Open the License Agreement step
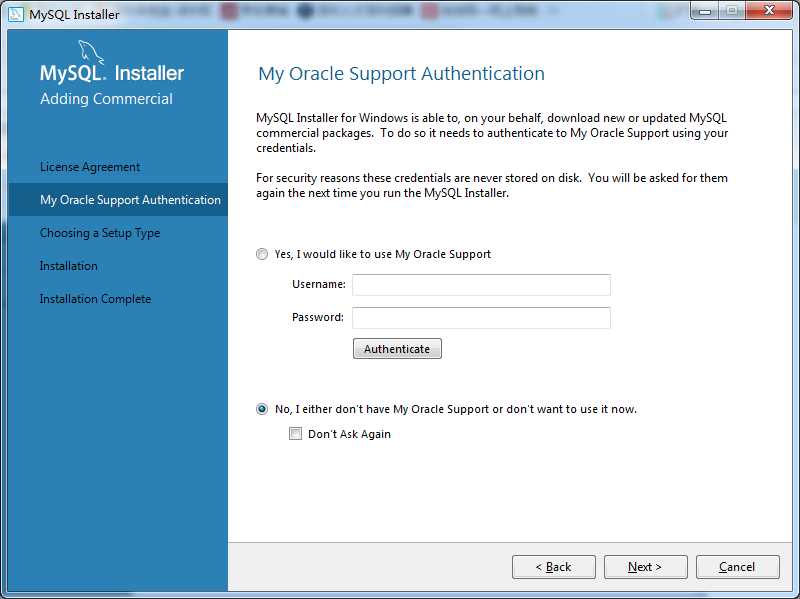Viewport: 800px width, 599px height. tap(90, 167)
